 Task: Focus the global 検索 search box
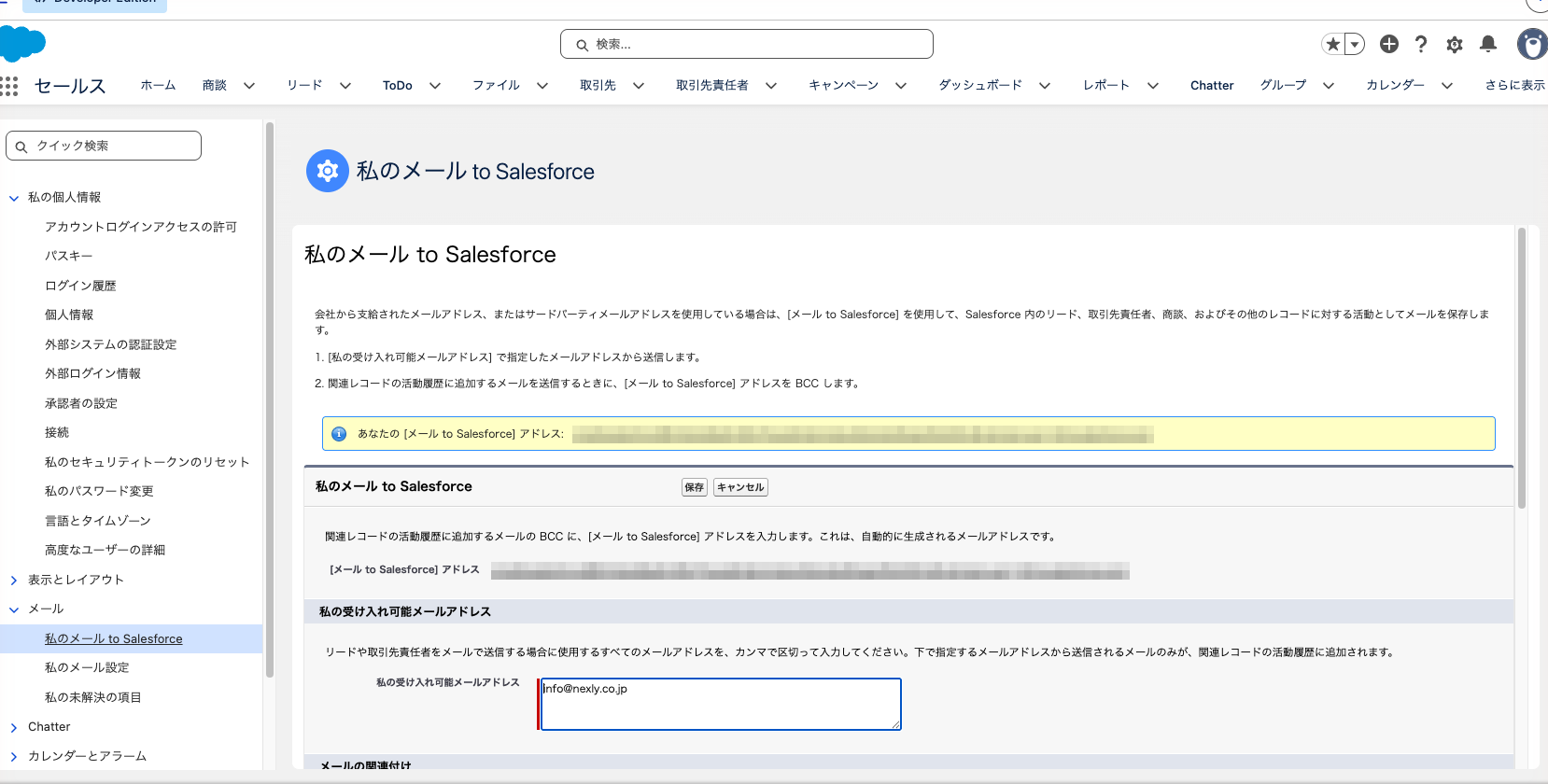click(747, 44)
